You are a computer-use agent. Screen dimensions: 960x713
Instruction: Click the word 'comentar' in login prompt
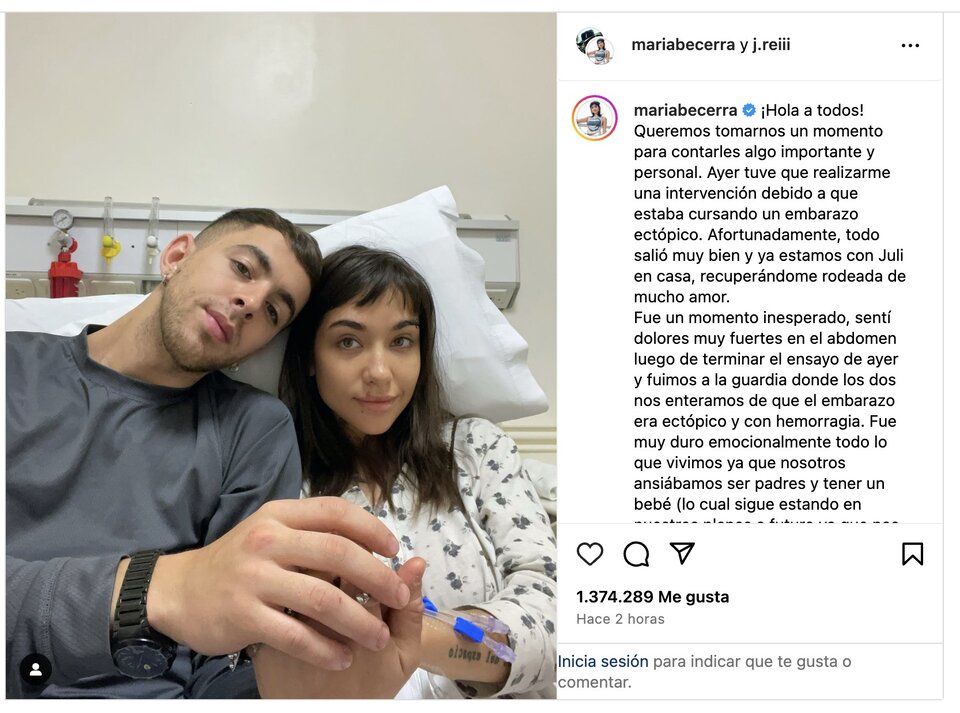click(592, 682)
